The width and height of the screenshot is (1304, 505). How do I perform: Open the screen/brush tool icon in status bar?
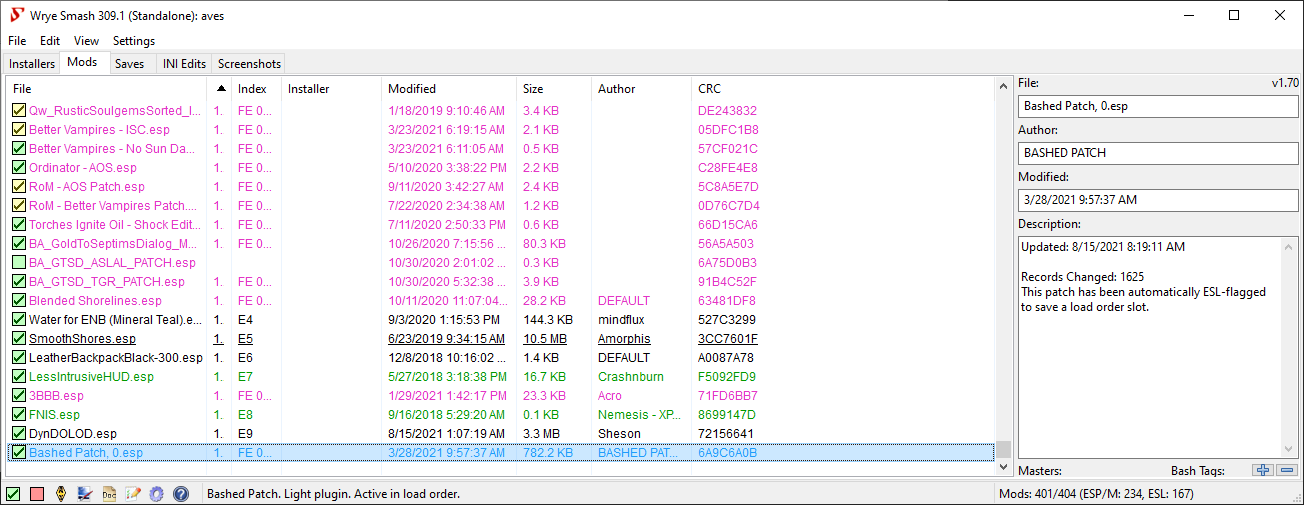[85, 494]
